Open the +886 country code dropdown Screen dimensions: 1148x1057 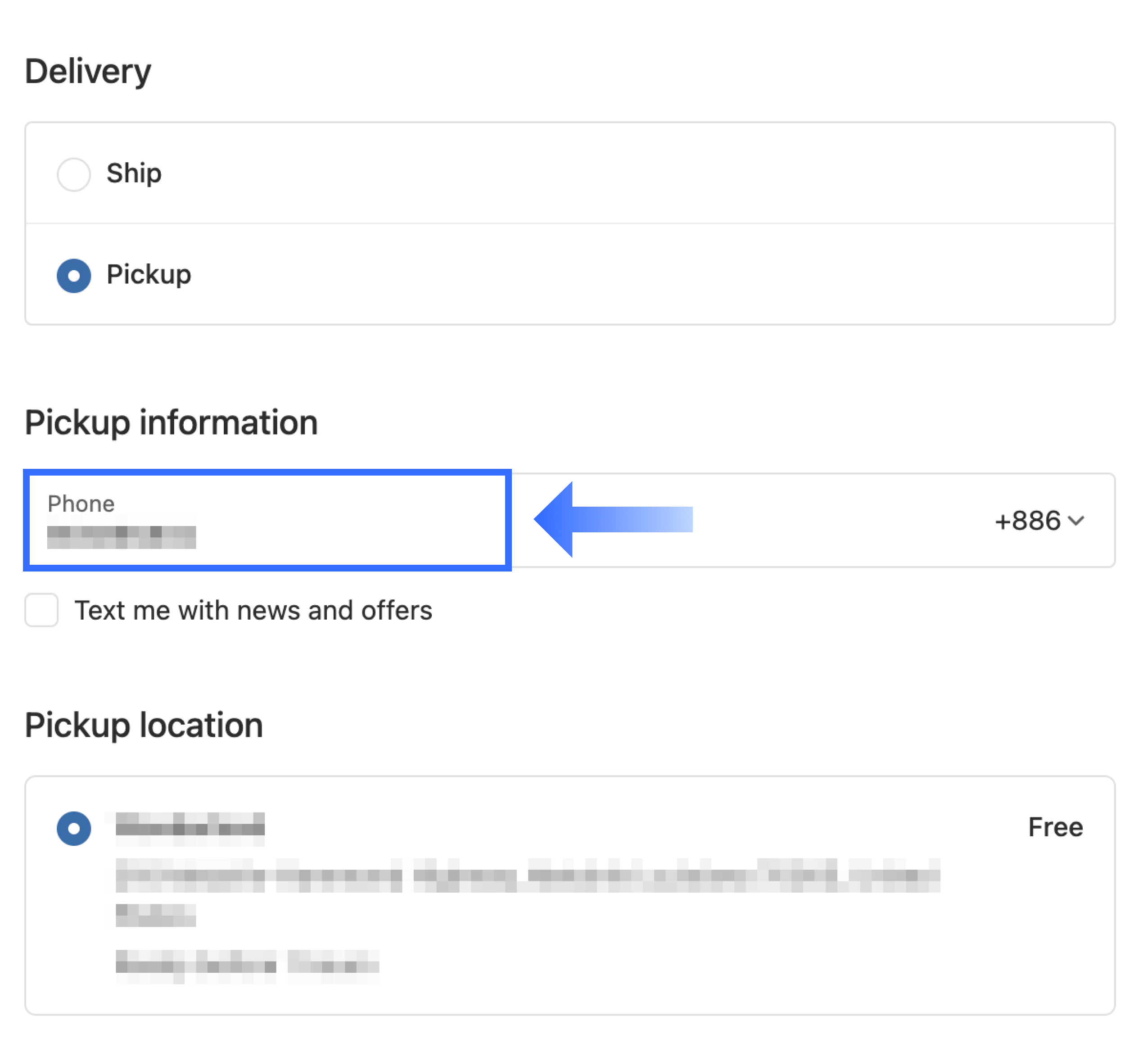1039,521
